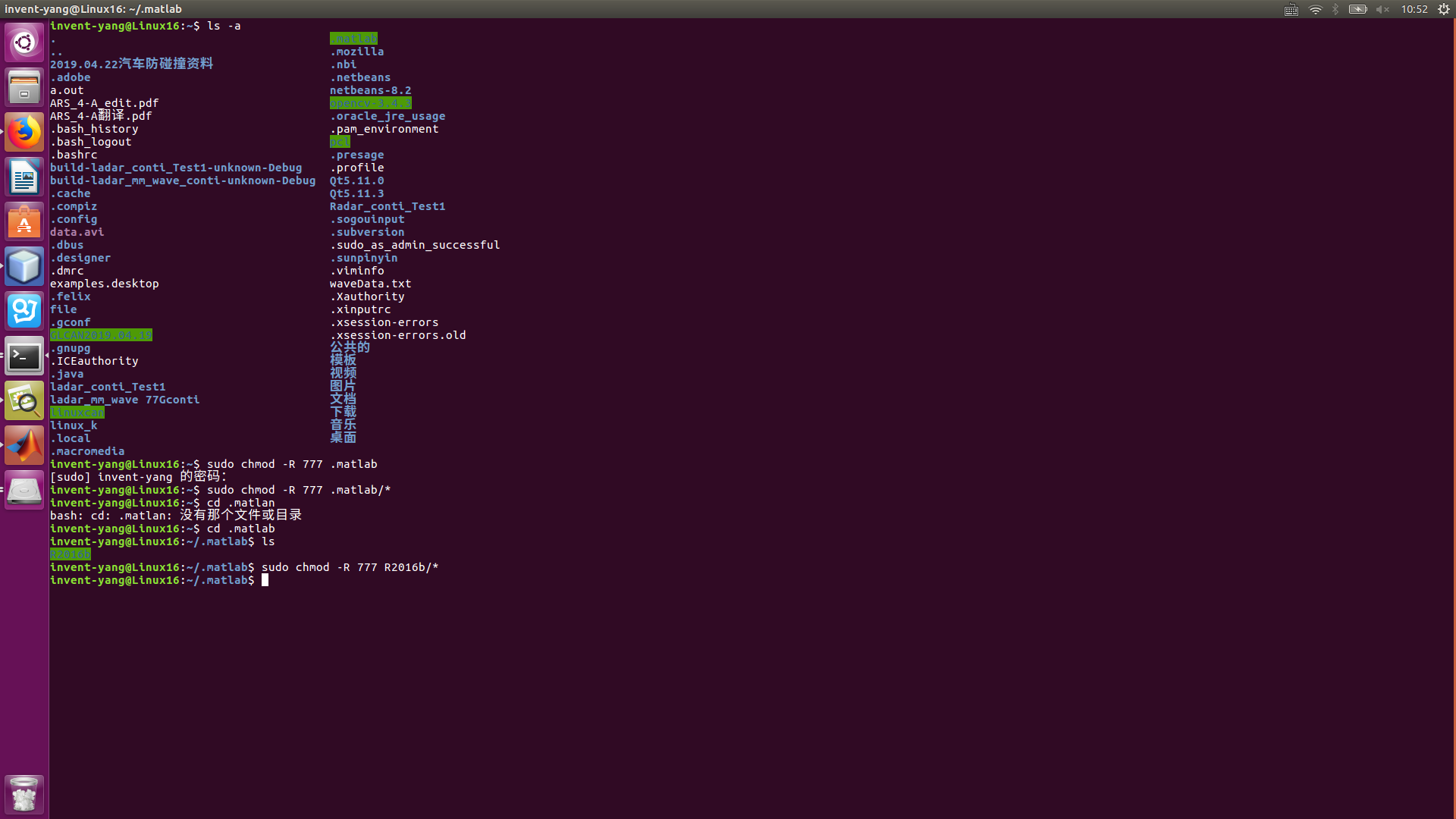Open the system power gear menu
Viewport: 1456px width, 819px height.
[1444, 9]
